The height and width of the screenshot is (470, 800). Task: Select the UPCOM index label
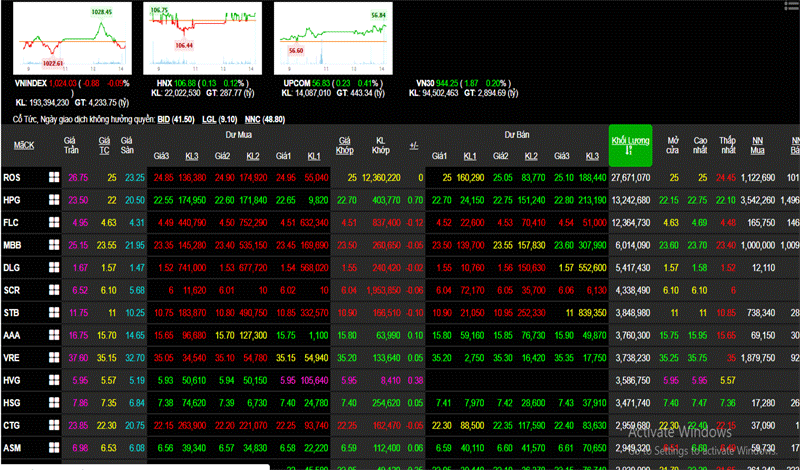(296, 83)
